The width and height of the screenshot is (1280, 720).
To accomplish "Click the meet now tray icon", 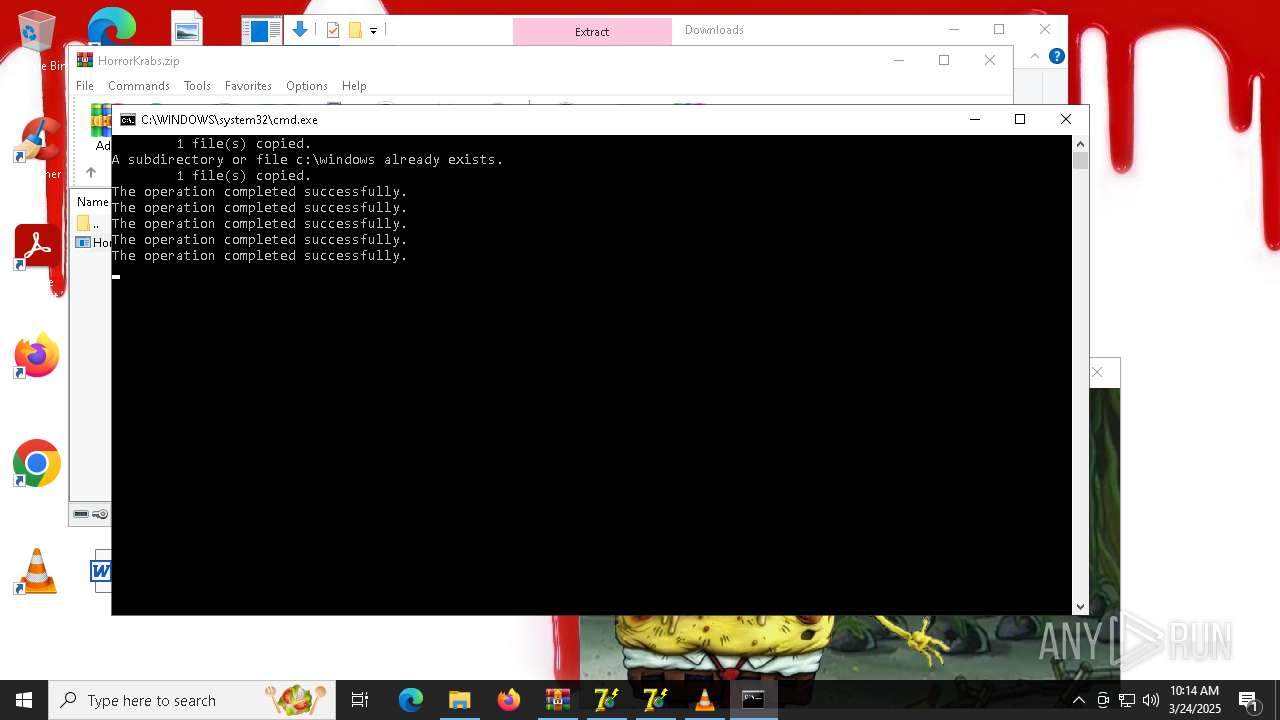I will pyautogui.click(x=1103, y=700).
